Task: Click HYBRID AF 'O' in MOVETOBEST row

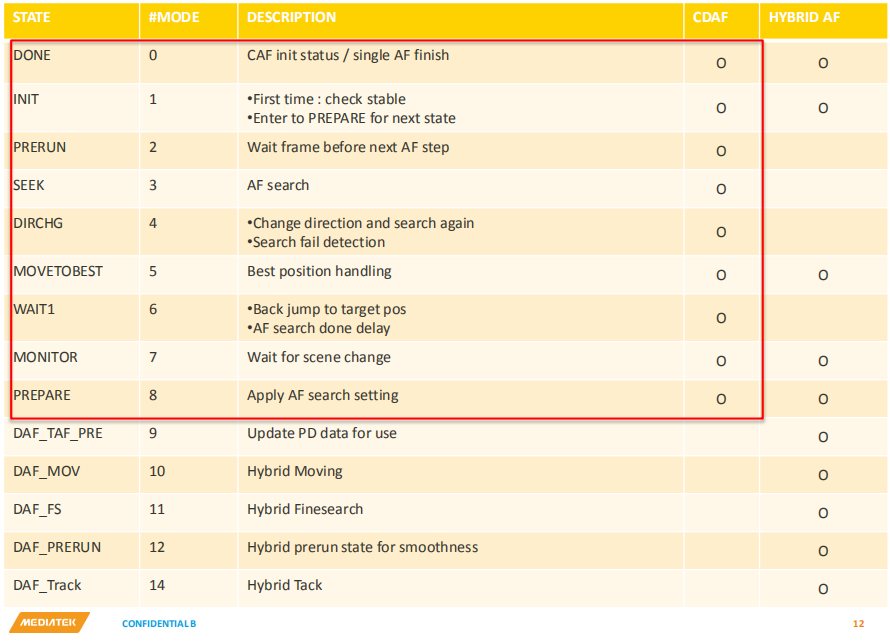Action: [823, 276]
